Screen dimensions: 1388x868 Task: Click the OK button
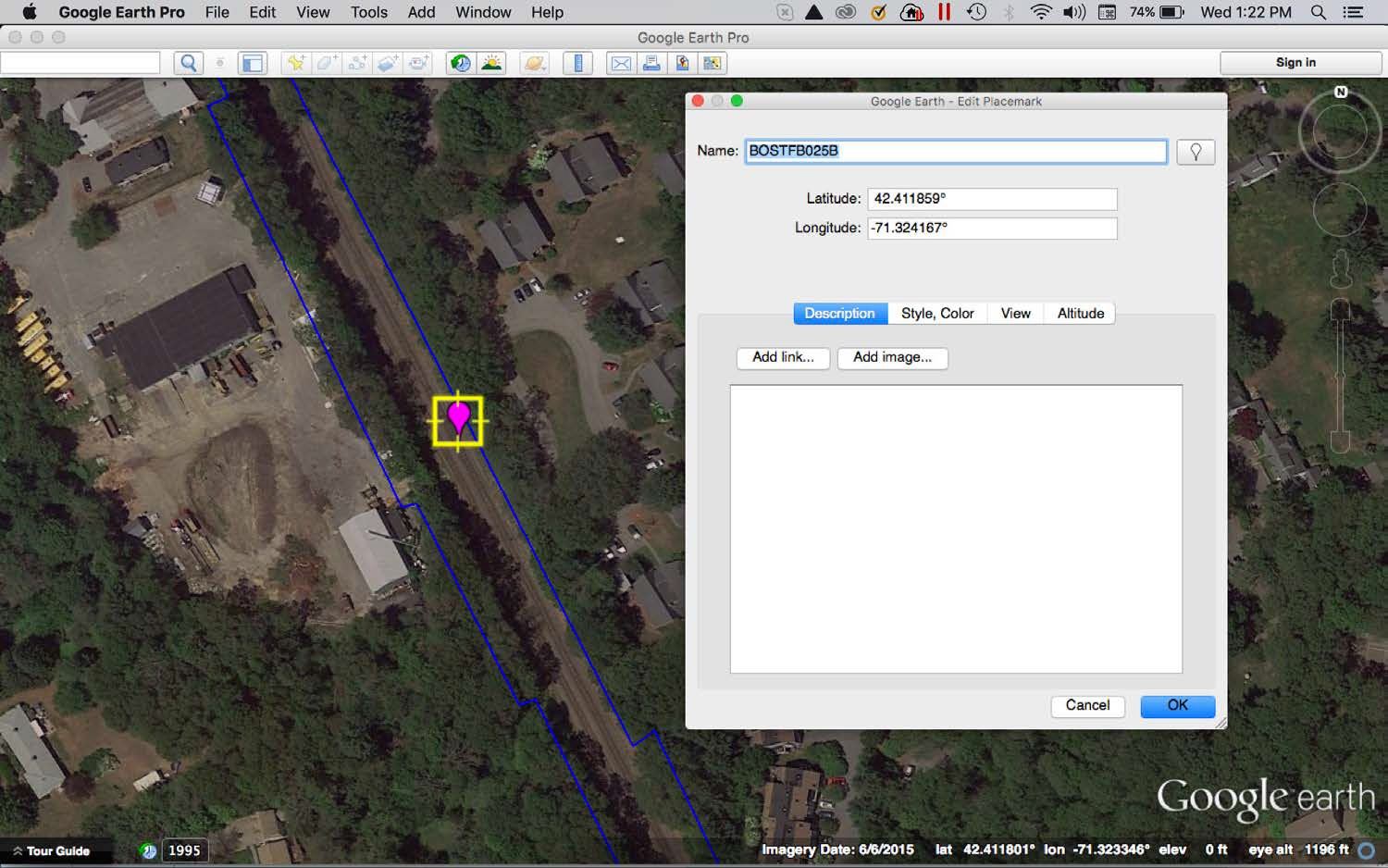click(1177, 706)
